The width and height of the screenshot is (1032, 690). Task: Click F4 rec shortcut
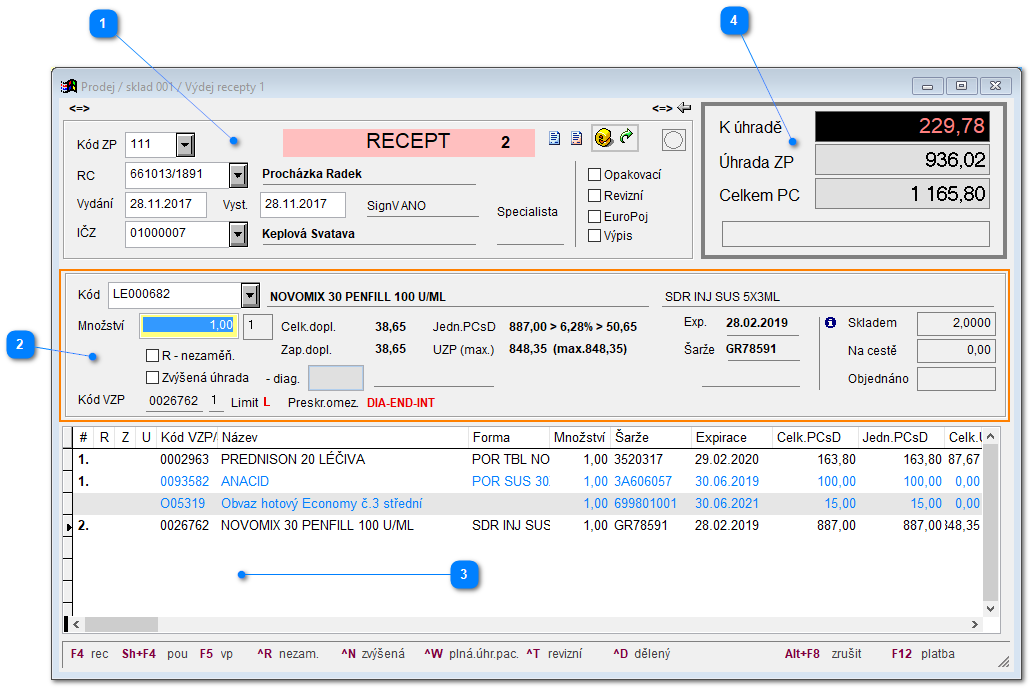90,654
